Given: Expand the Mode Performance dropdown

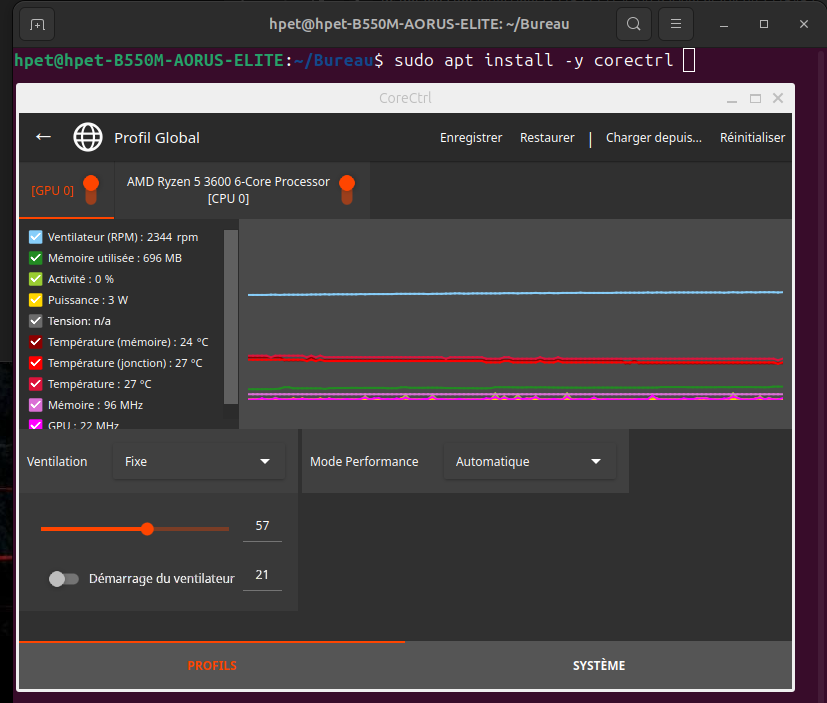Looking at the screenshot, I should tap(529, 462).
